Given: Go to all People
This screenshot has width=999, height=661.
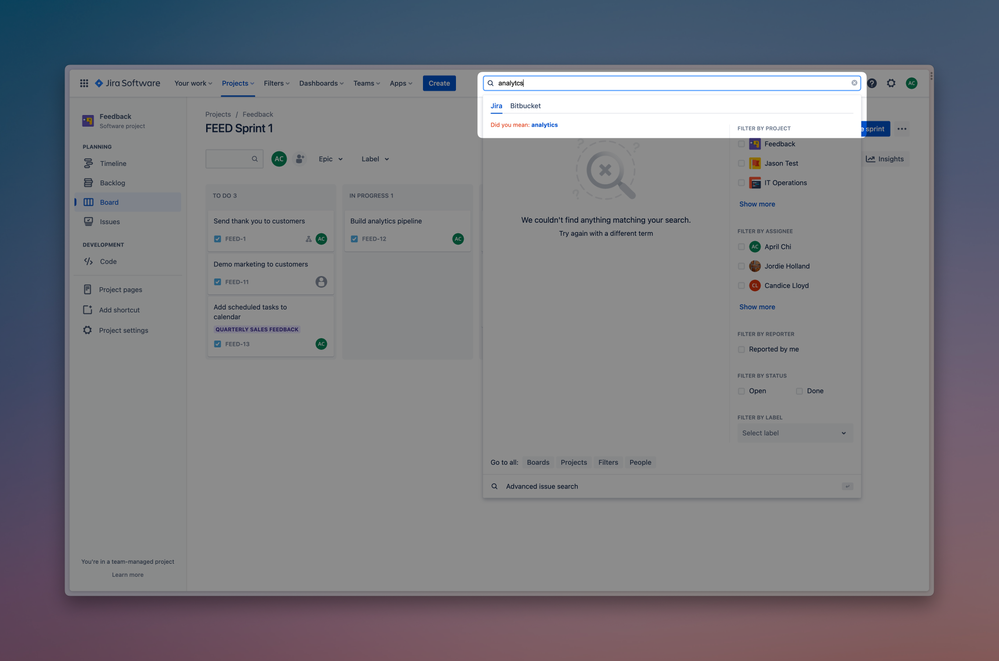Looking at the screenshot, I should coord(640,463).
